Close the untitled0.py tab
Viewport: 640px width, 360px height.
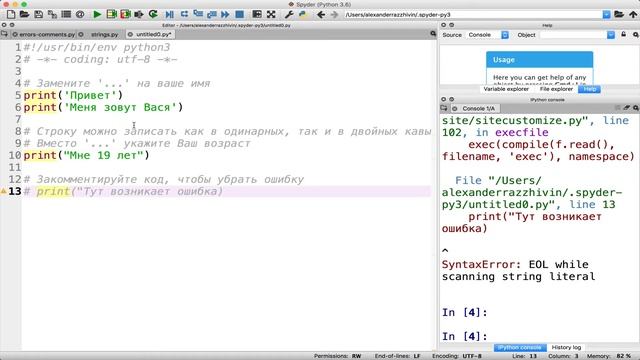(x=130, y=35)
